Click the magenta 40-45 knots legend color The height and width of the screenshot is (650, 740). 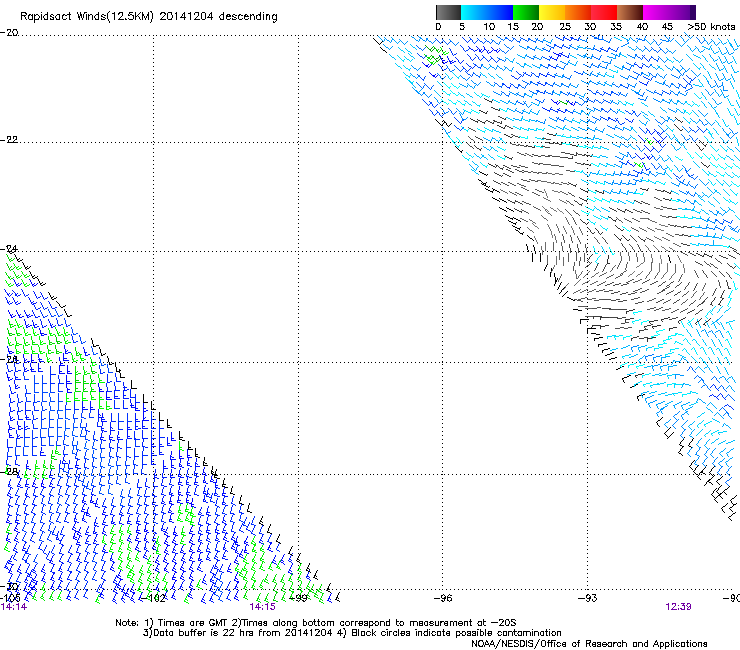coord(656,12)
